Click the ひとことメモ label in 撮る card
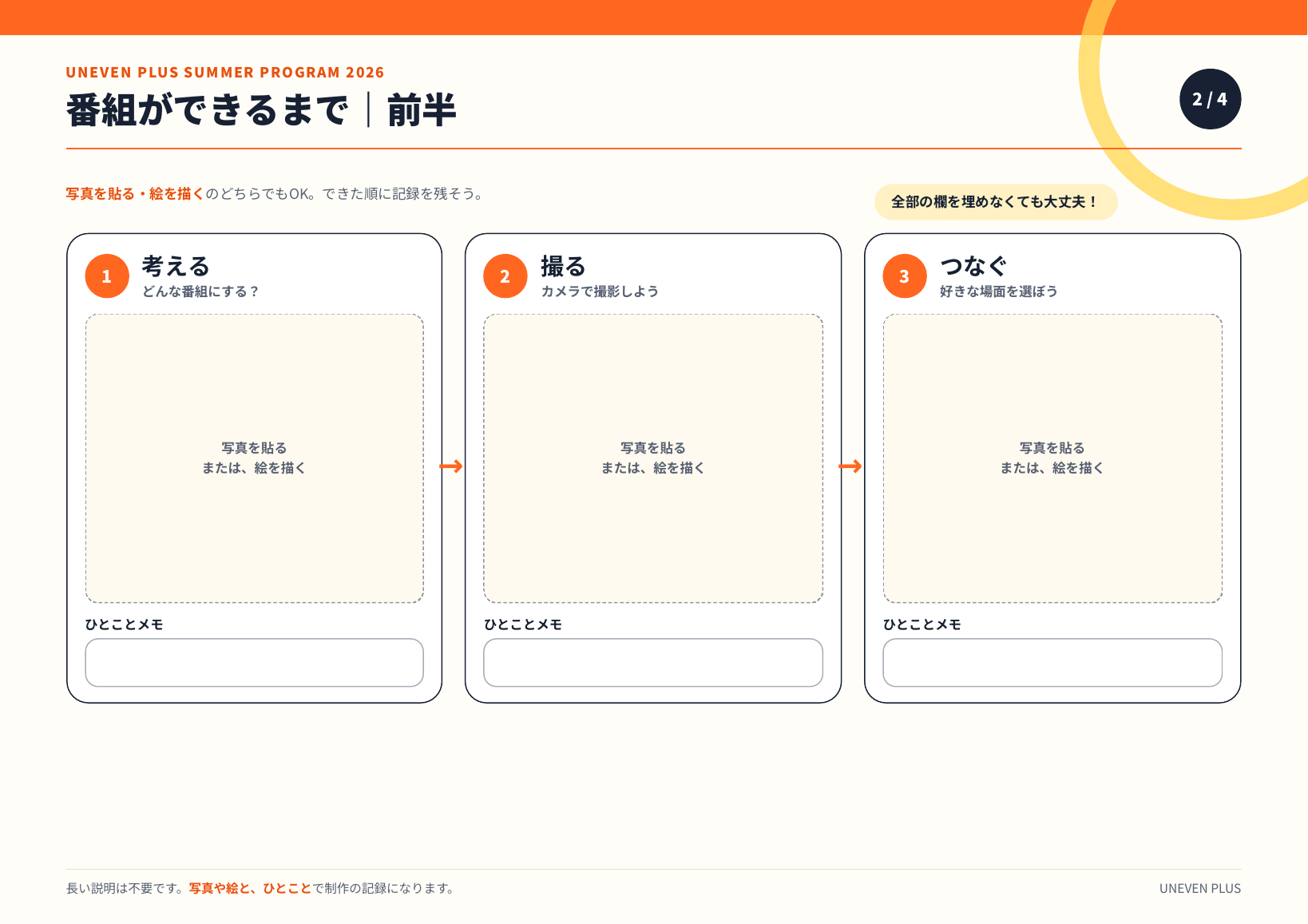Screen dimensions: 1308x924 coord(523,625)
